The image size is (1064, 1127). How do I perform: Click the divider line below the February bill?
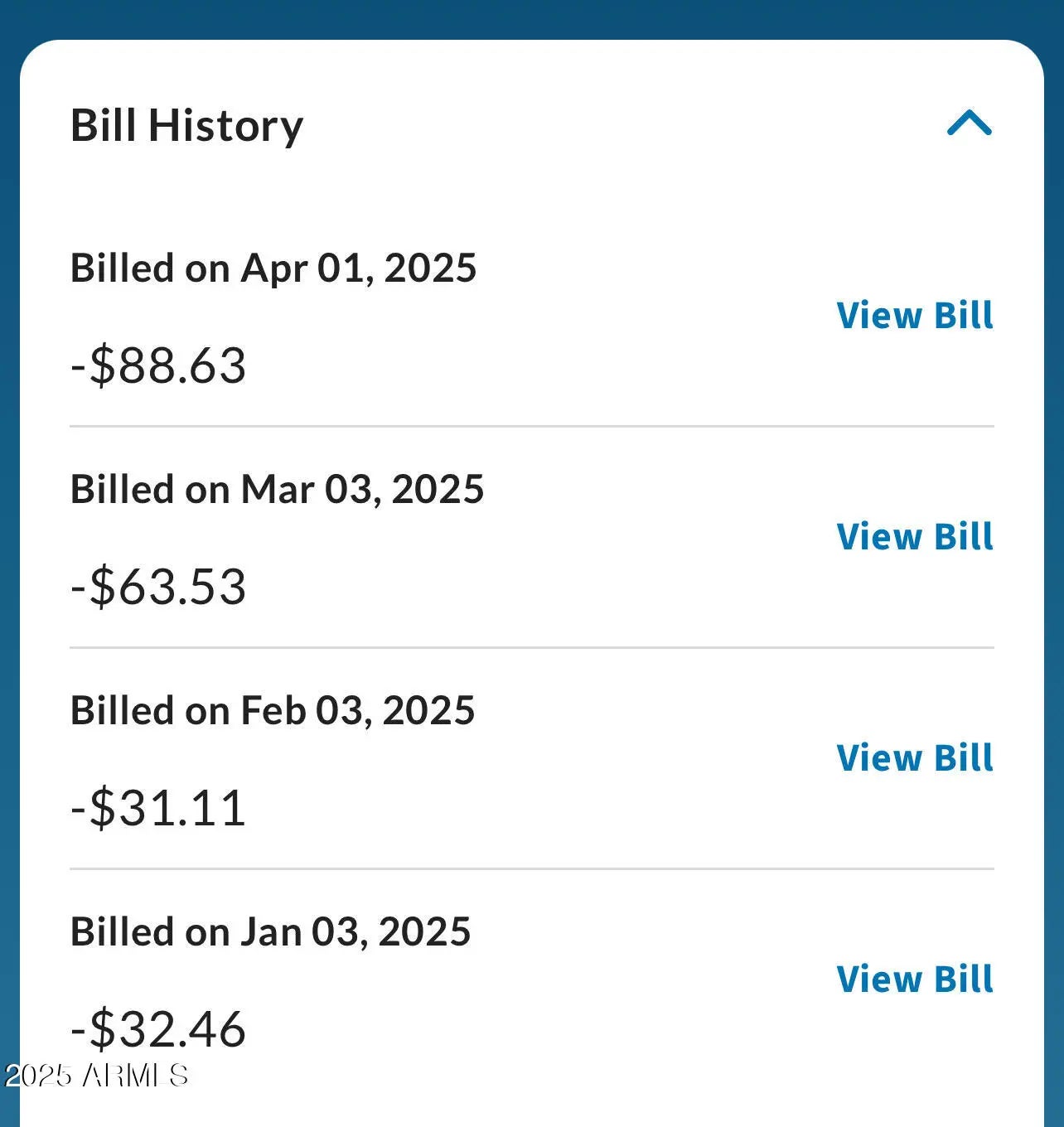(531, 869)
